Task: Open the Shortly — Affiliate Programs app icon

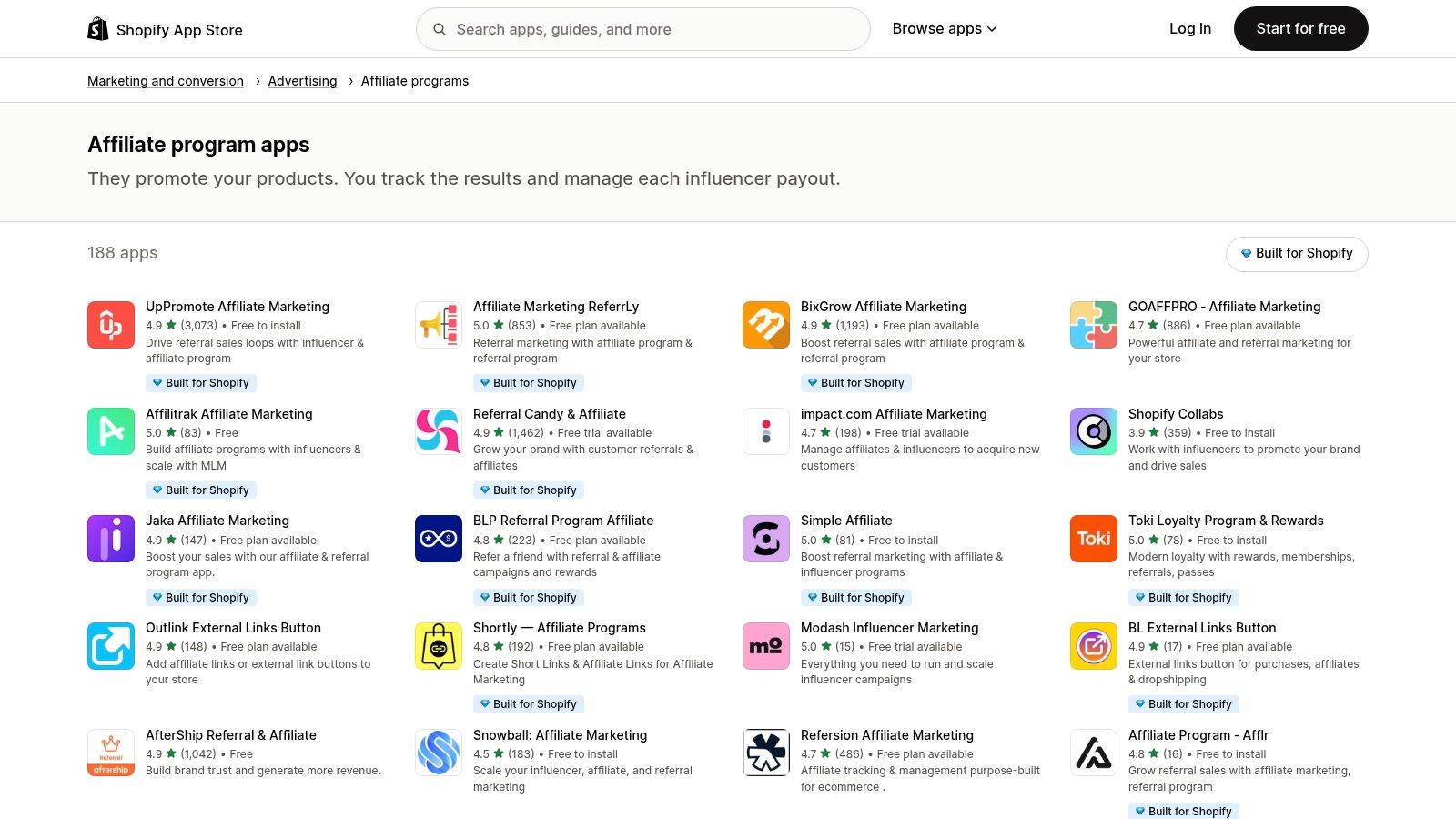Action: click(x=438, y=646)
